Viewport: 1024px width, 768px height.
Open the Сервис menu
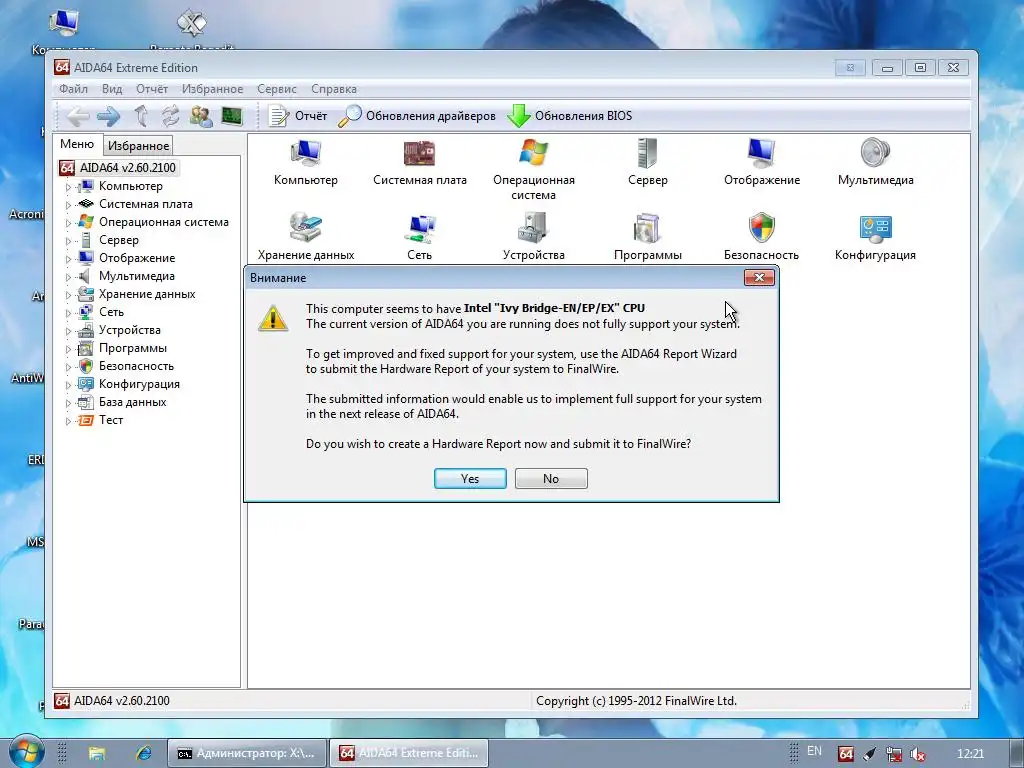[x=276, y=89]
